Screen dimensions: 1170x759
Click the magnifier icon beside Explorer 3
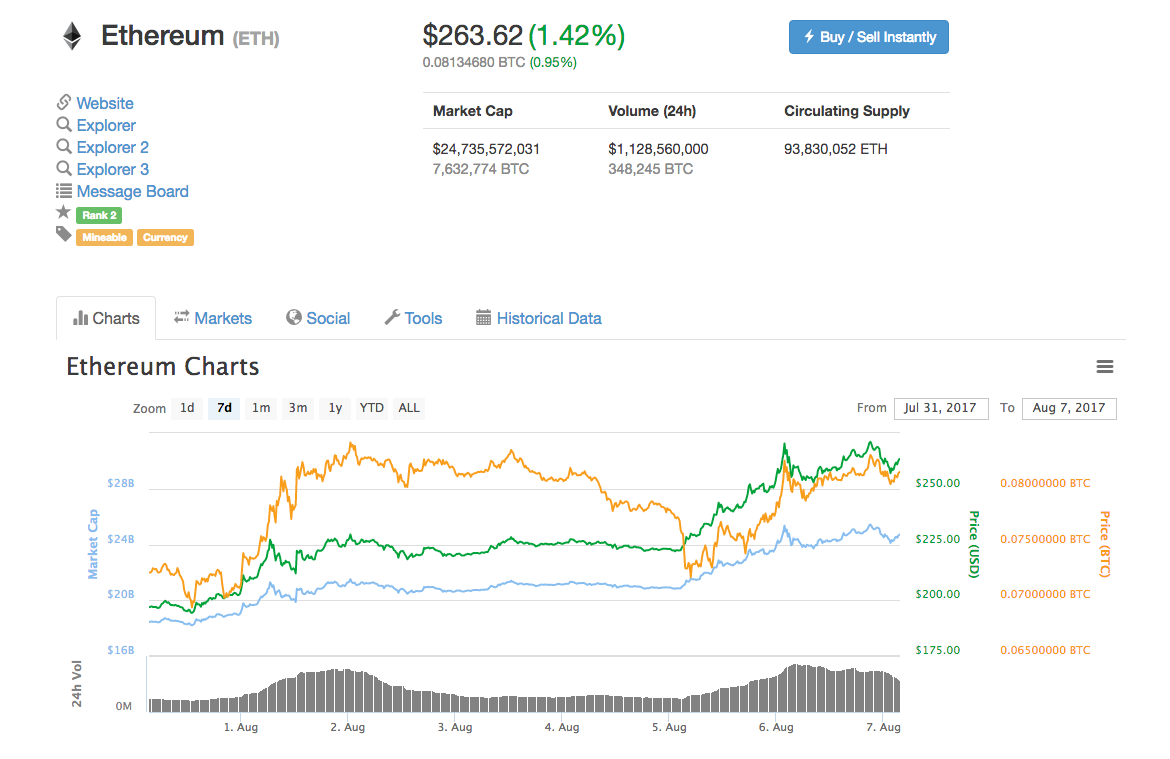pyautogui.click(x=64, y=169)
